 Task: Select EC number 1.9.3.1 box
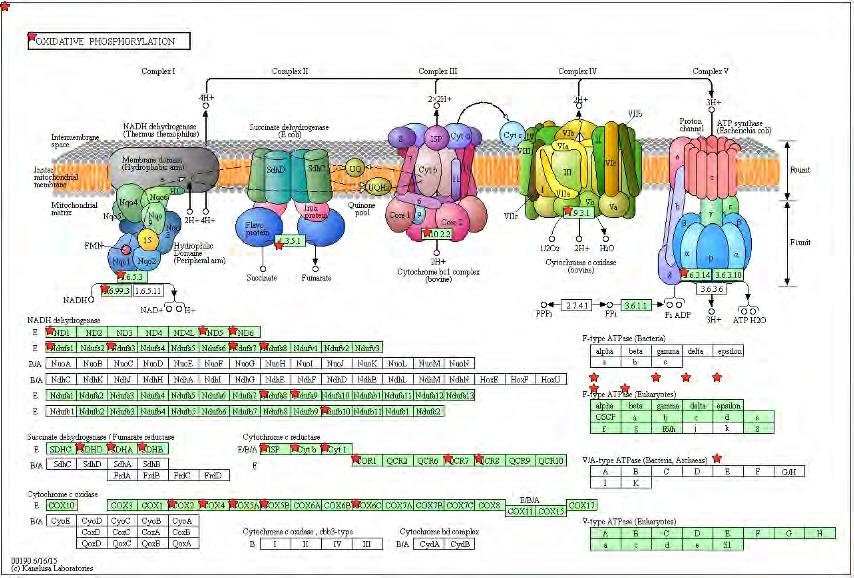coord(579,212)
